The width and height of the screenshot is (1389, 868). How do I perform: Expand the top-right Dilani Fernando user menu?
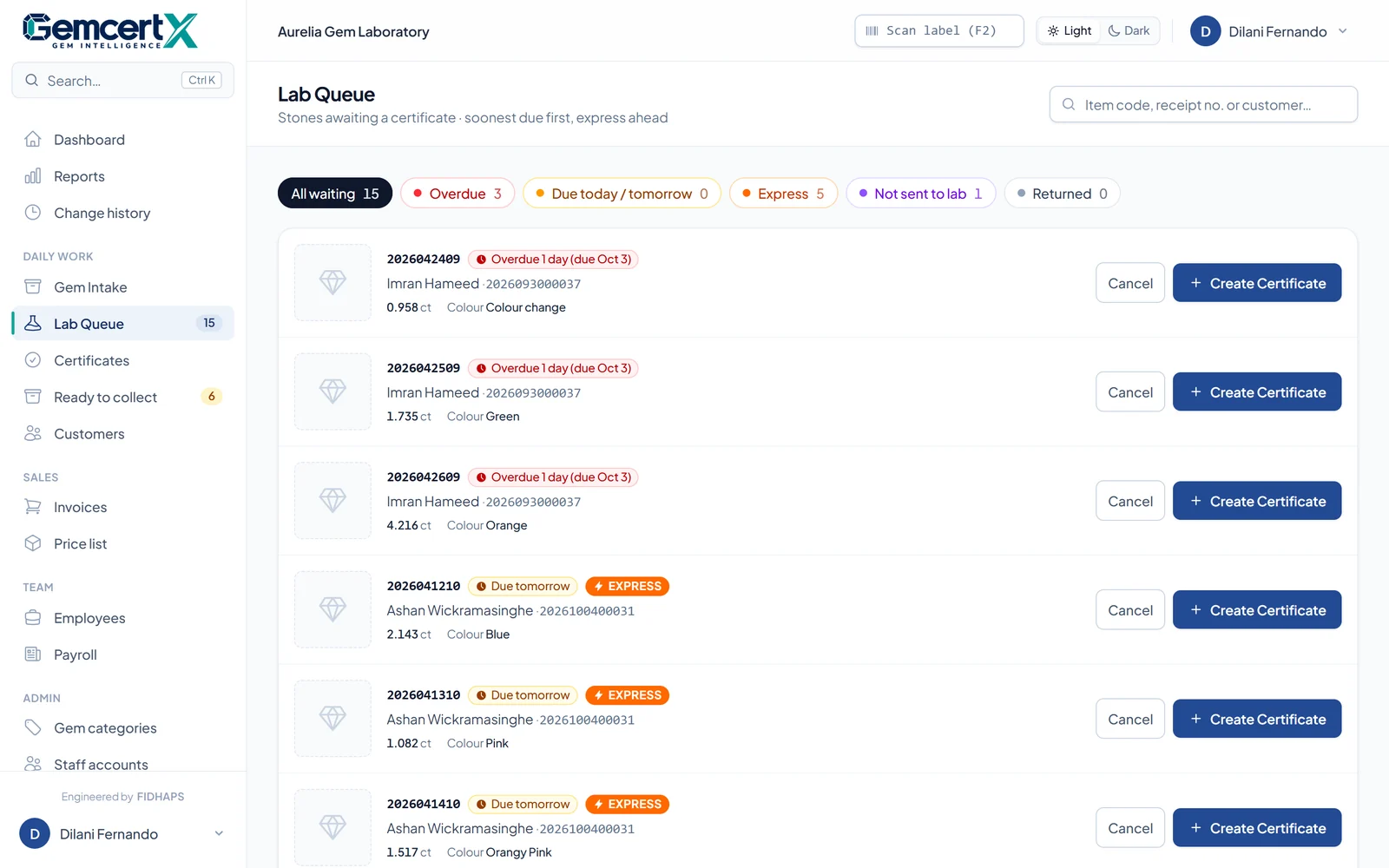[x=1269, y=31]
